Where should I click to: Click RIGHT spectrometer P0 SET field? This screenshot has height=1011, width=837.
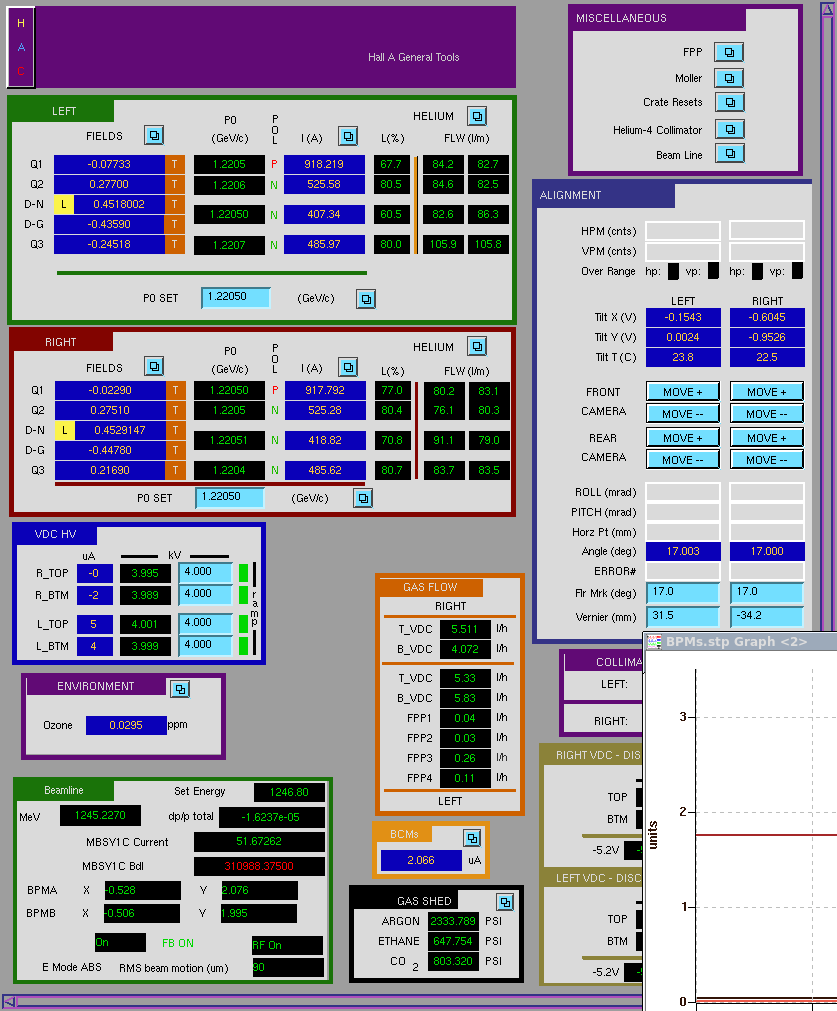pyautogui.click(x=230, y=497)
